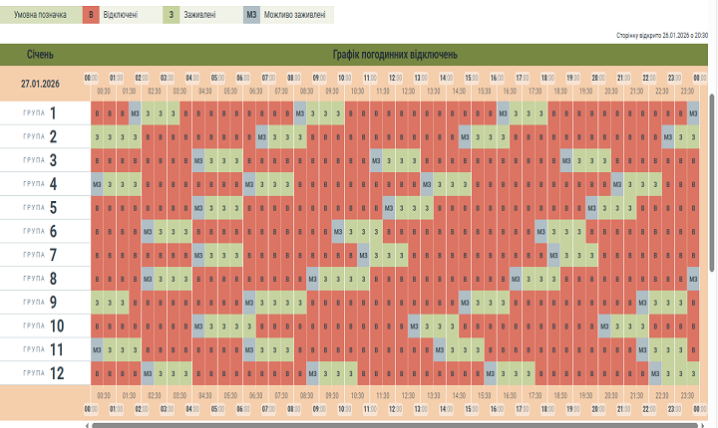Click the 'Умовна позначка' legend label
Viewport: 718px width, 428px height.
pos(40,16)
